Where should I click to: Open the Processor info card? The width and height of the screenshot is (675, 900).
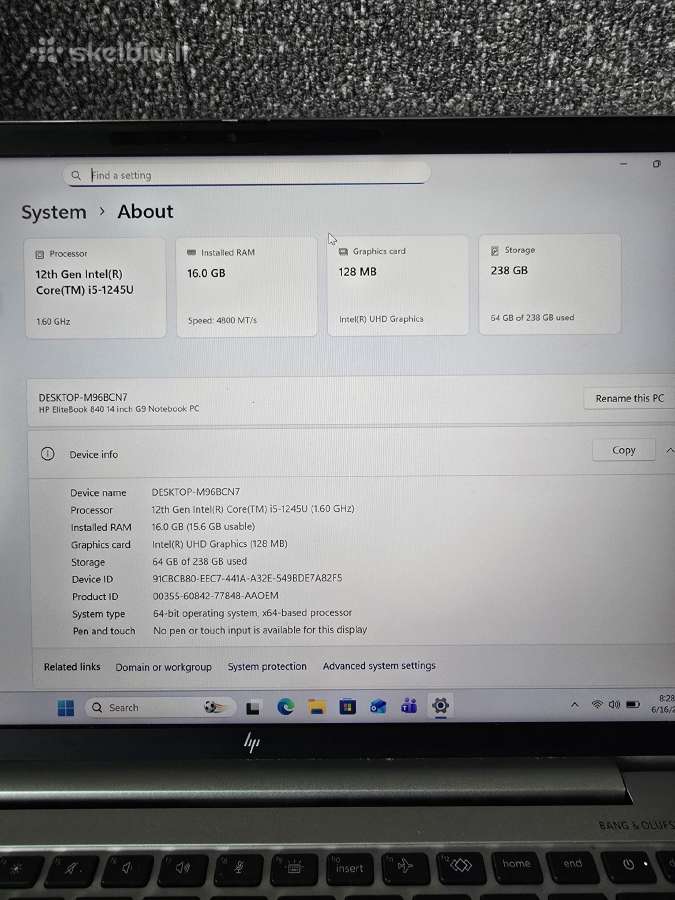pos(95,288)
